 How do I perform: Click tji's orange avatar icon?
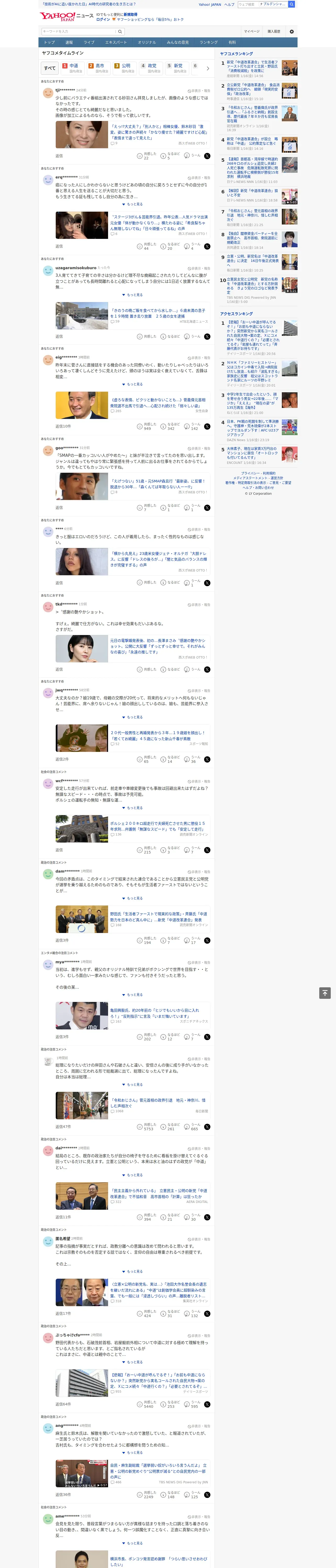48,93
